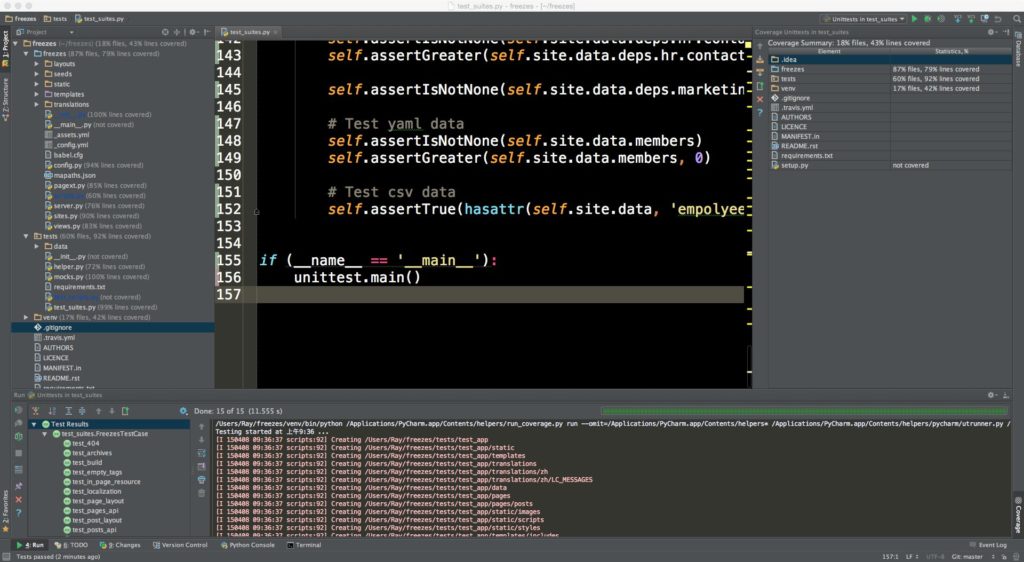The width and height of the screenshot is (1024, 562).
Task: Collapse the tests folder in Project tree
Action: 26,236
